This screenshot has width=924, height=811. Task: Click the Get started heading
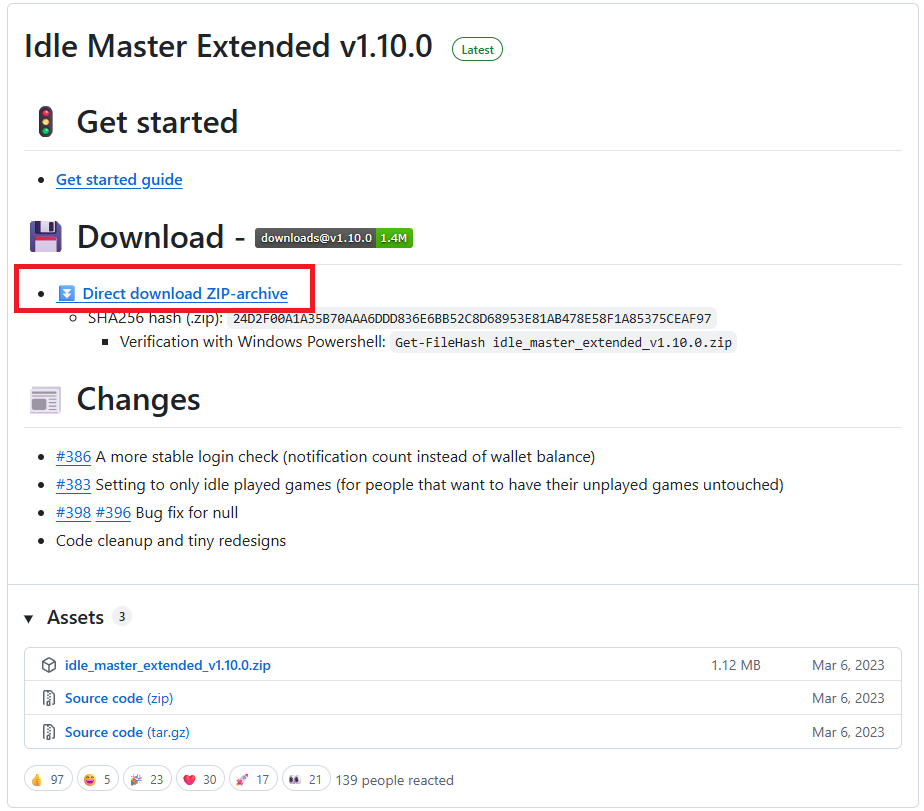157,122
